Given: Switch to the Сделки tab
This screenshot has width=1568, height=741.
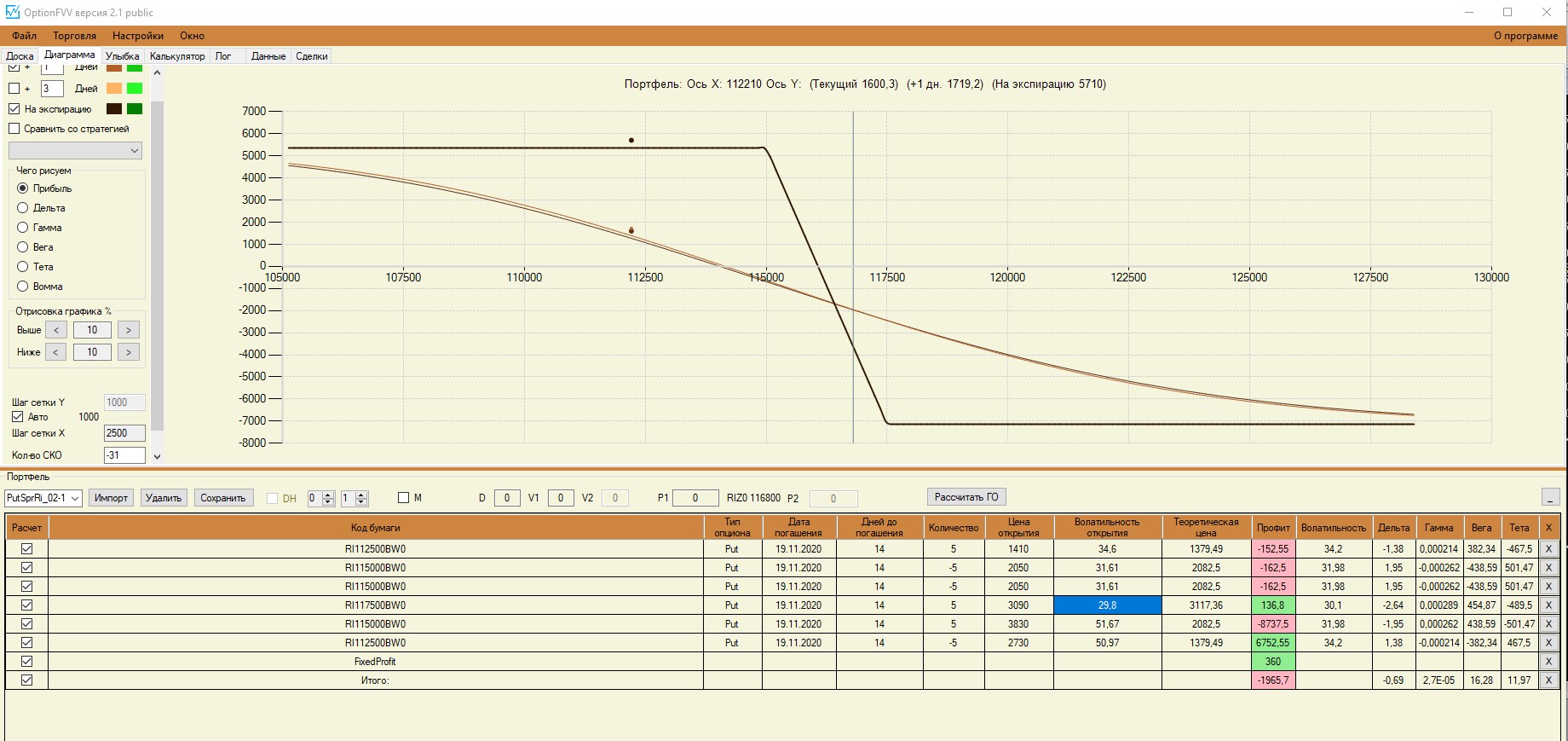Looking at the screenshot, I should (312, 56).
